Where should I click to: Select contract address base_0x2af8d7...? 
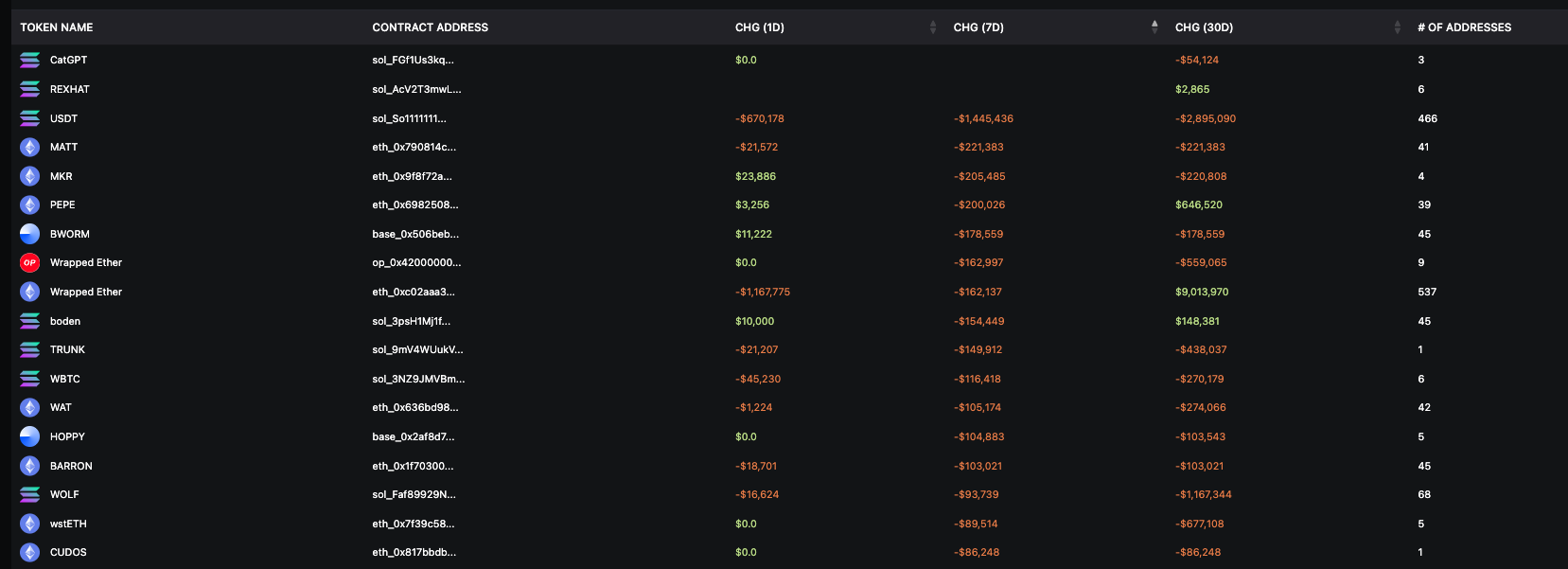413,436
